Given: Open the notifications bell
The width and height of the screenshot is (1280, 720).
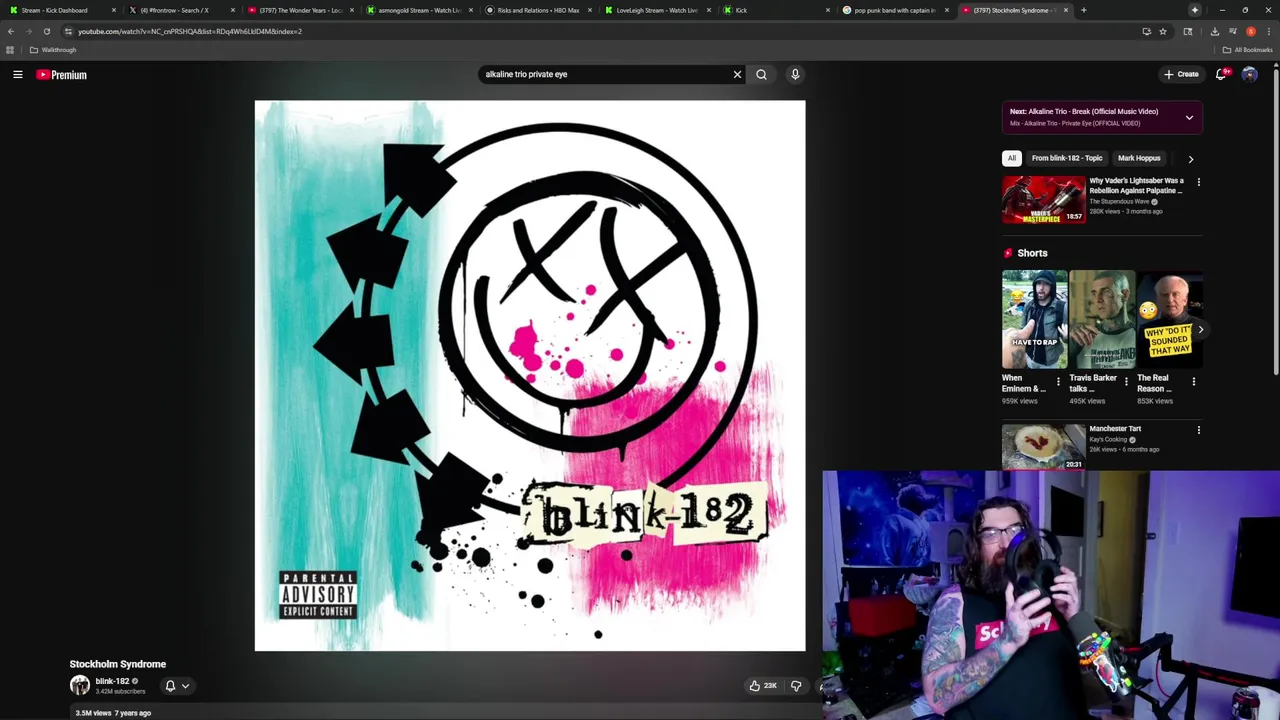Looking at the screenshot, I should [1221, 74].
